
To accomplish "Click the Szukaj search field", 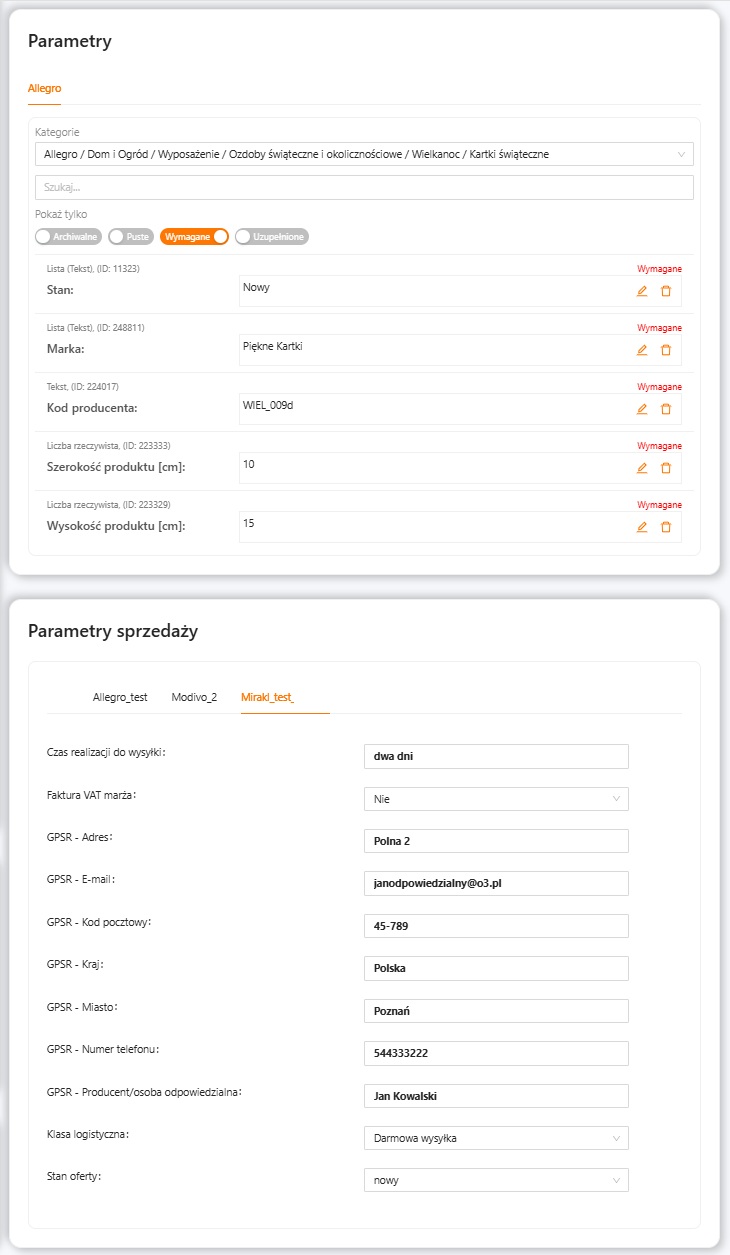I will pyautogui.click(x=364, y=188).
